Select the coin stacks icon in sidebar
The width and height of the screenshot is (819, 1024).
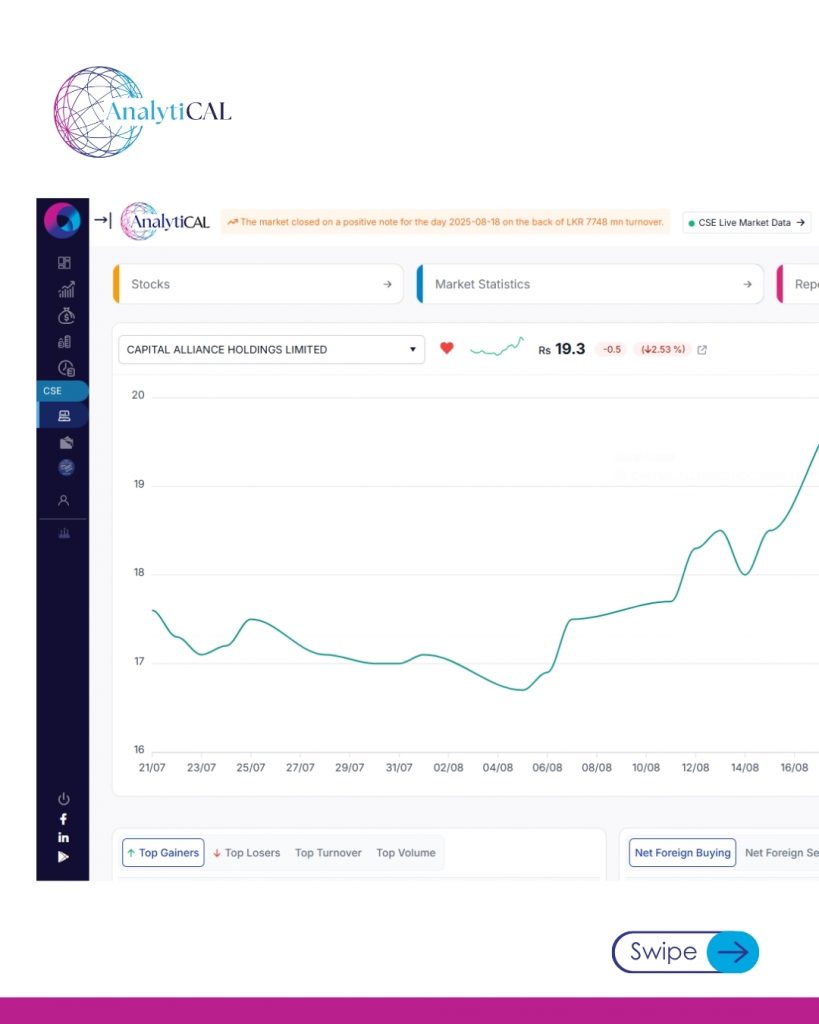pos(65,342)
